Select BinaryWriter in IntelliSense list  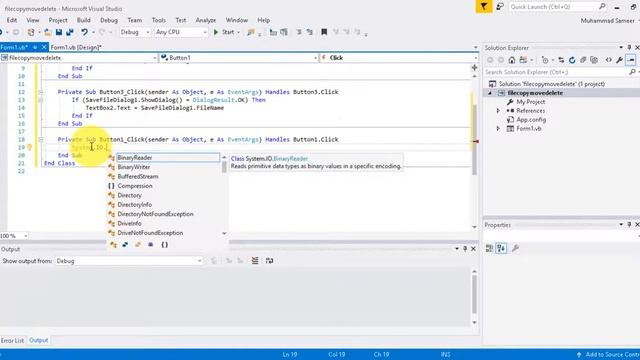point(133,167)
